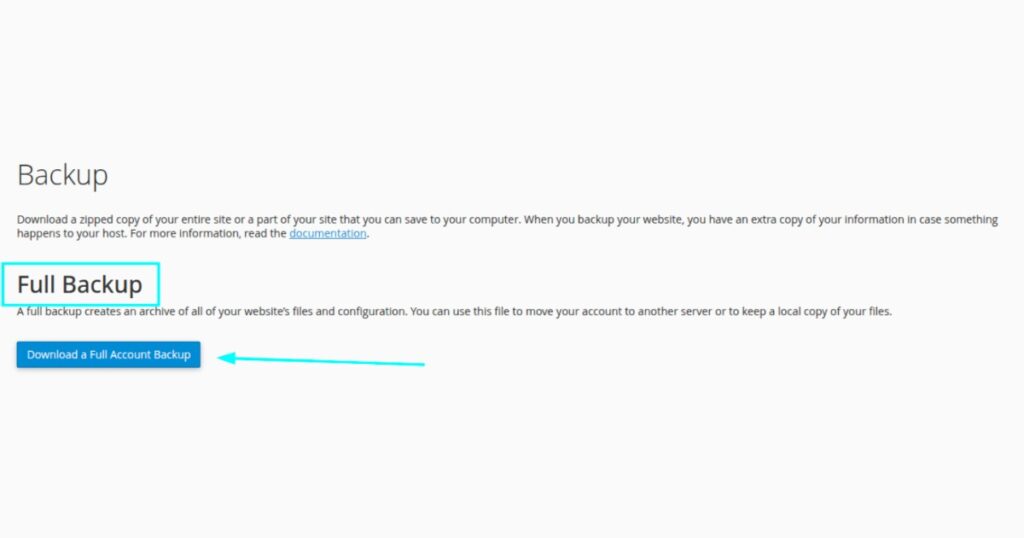
Task: Click the text 'For more information, read the'
Action: [x=208, y=233]
